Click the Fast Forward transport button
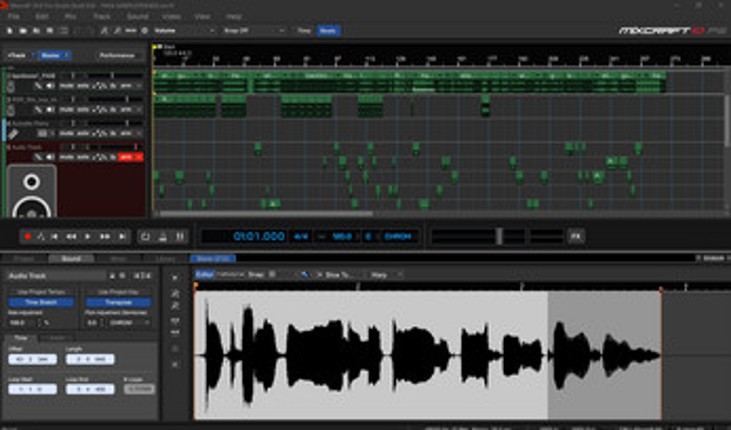This screenshot has width=731, height=430. [x=104, y=236]
